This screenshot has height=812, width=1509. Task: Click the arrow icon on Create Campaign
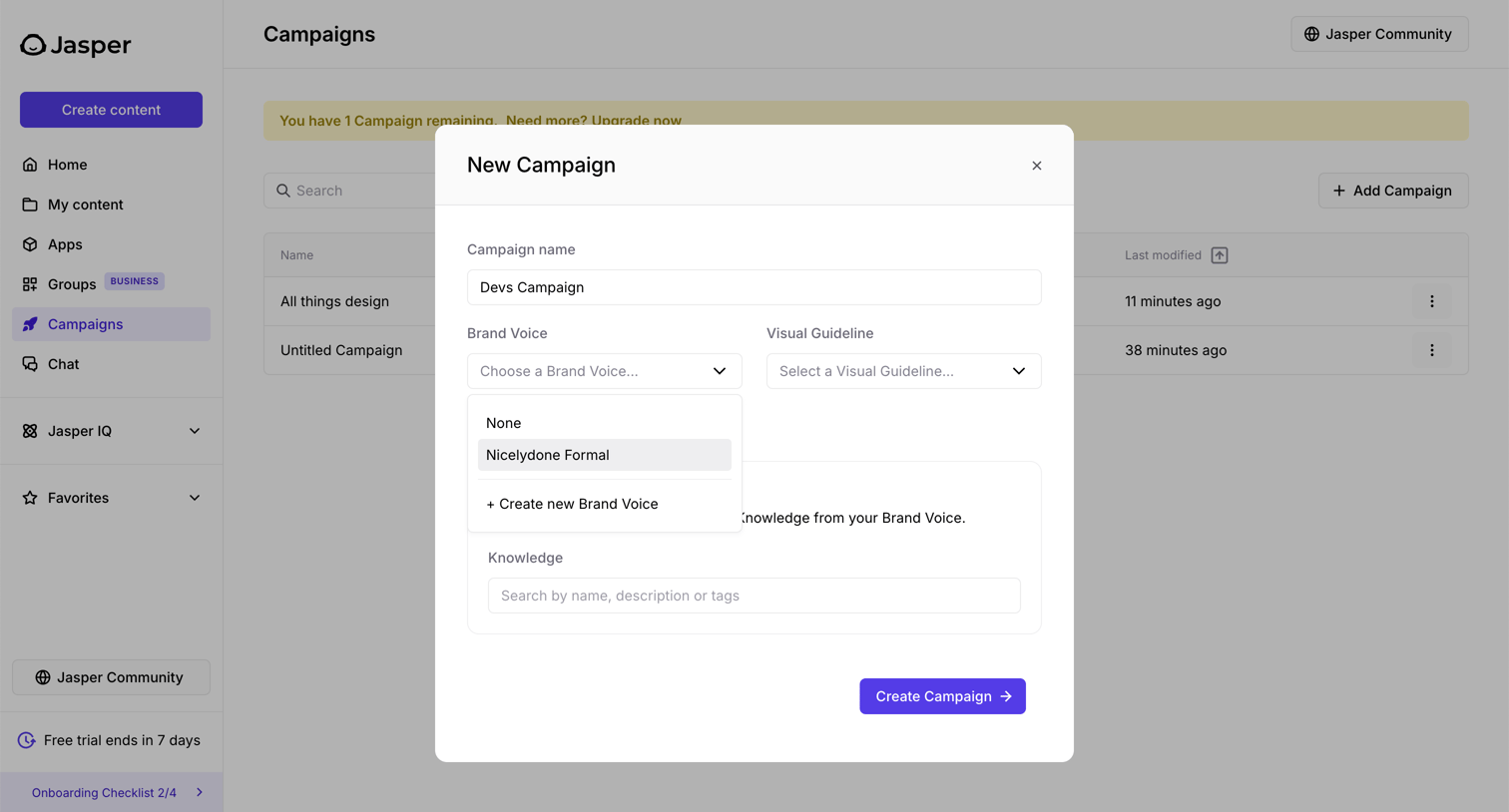(1006, 696)
